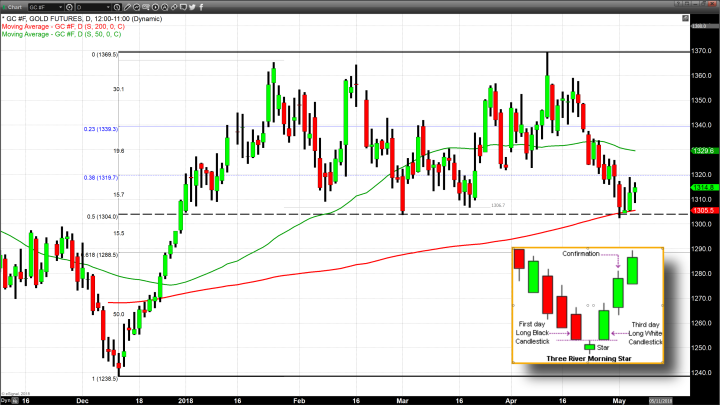Open the symbol GC #F dropdown
The image size is (720, 405).
pyautogui.click(x=46, y=7)
